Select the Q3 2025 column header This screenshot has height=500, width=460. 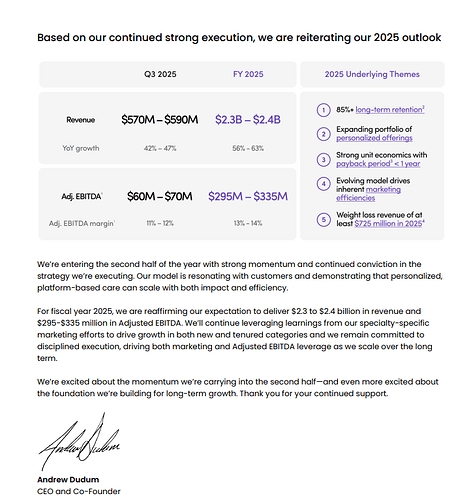tap(160, 74)
